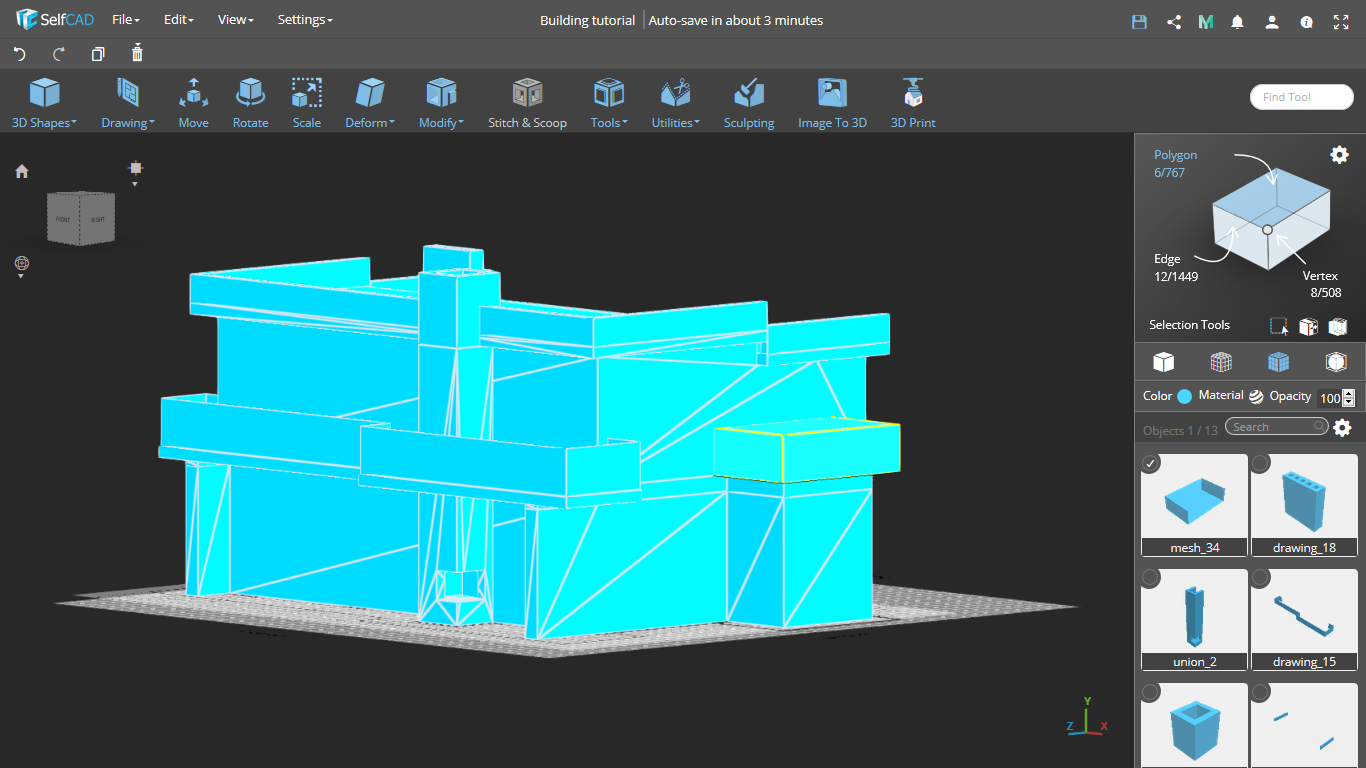Select the drawing_15 object thumbnail
The height and width of the screenshot is (768, 1366).
pyautogui.click(x=1304, y=620)
